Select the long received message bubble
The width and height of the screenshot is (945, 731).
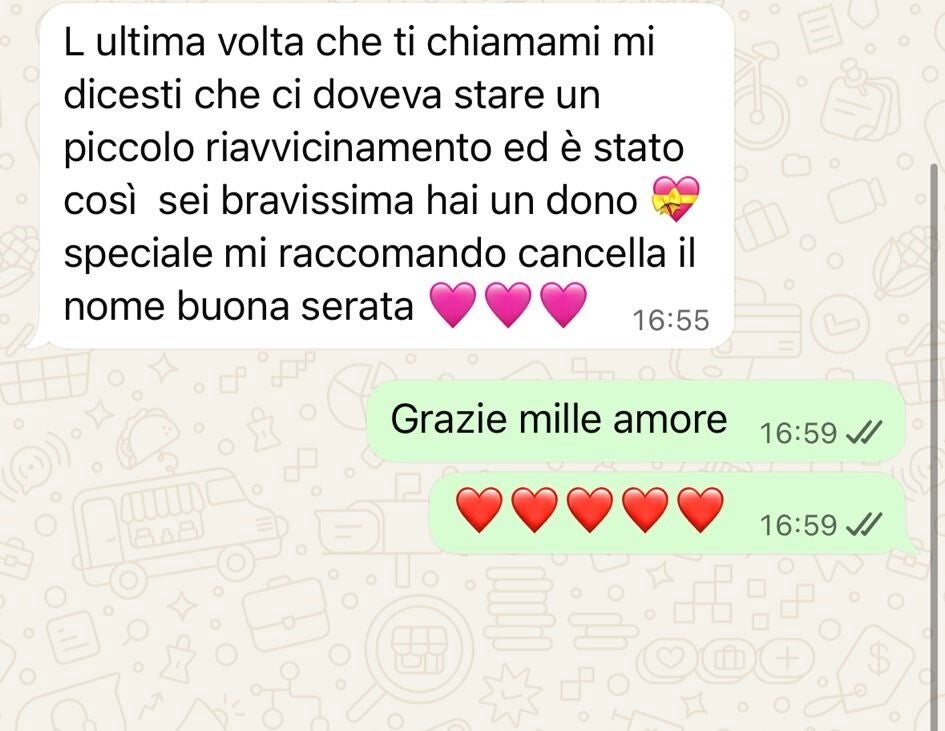coord(386,177)
